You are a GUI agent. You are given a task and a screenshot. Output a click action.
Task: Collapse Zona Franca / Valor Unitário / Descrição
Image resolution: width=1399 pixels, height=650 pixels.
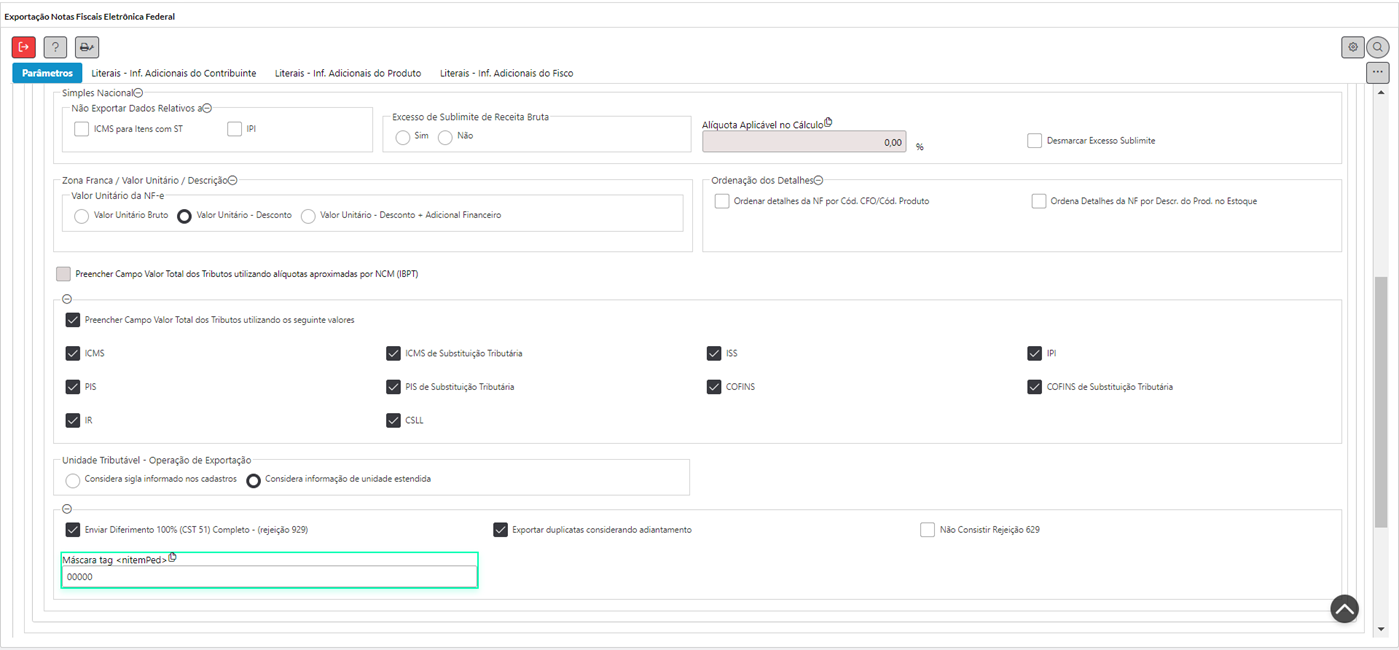pyautogui.click(x=232, y=180)
